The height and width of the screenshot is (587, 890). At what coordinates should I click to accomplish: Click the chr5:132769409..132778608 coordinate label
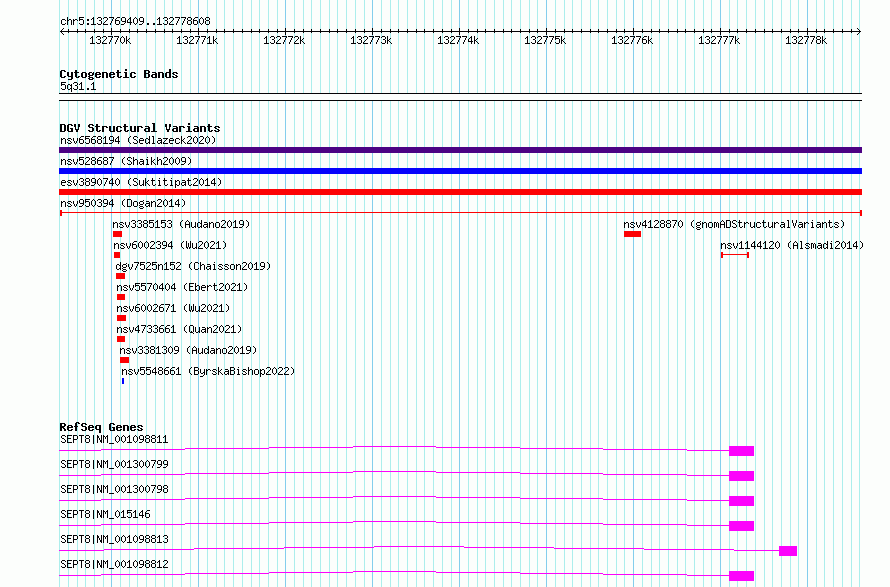pyautogui.click(x=135, y=21)
